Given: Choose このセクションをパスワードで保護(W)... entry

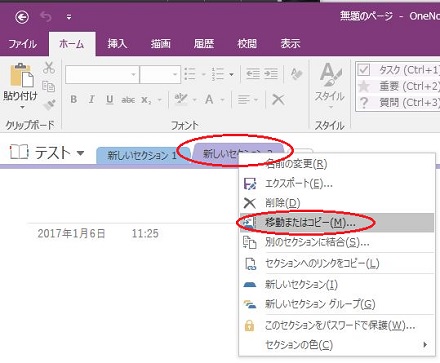Looking at the screenshot, I should [x=337, y=325].
